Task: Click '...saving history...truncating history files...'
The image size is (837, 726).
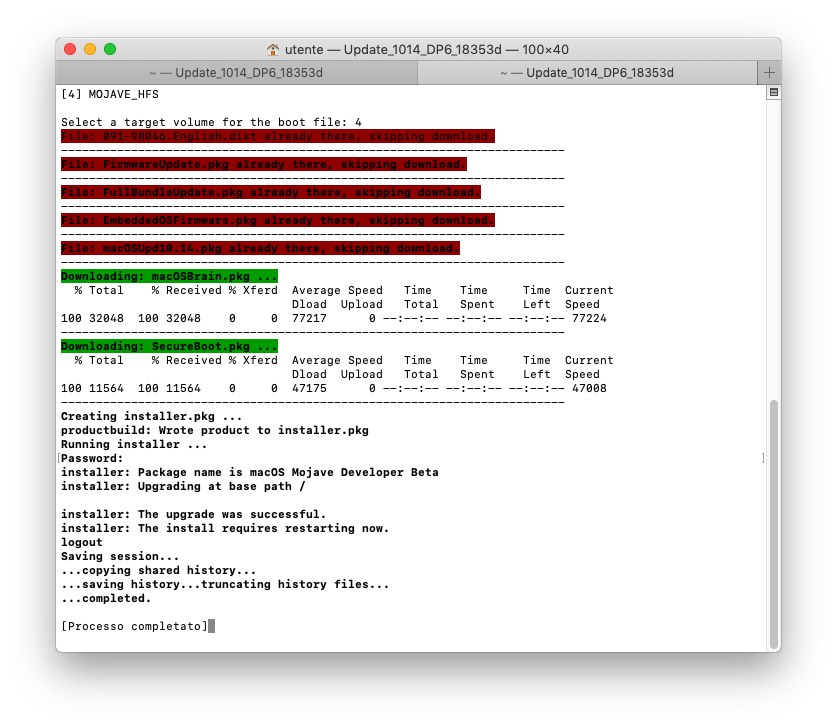Action: click(225, 584)
